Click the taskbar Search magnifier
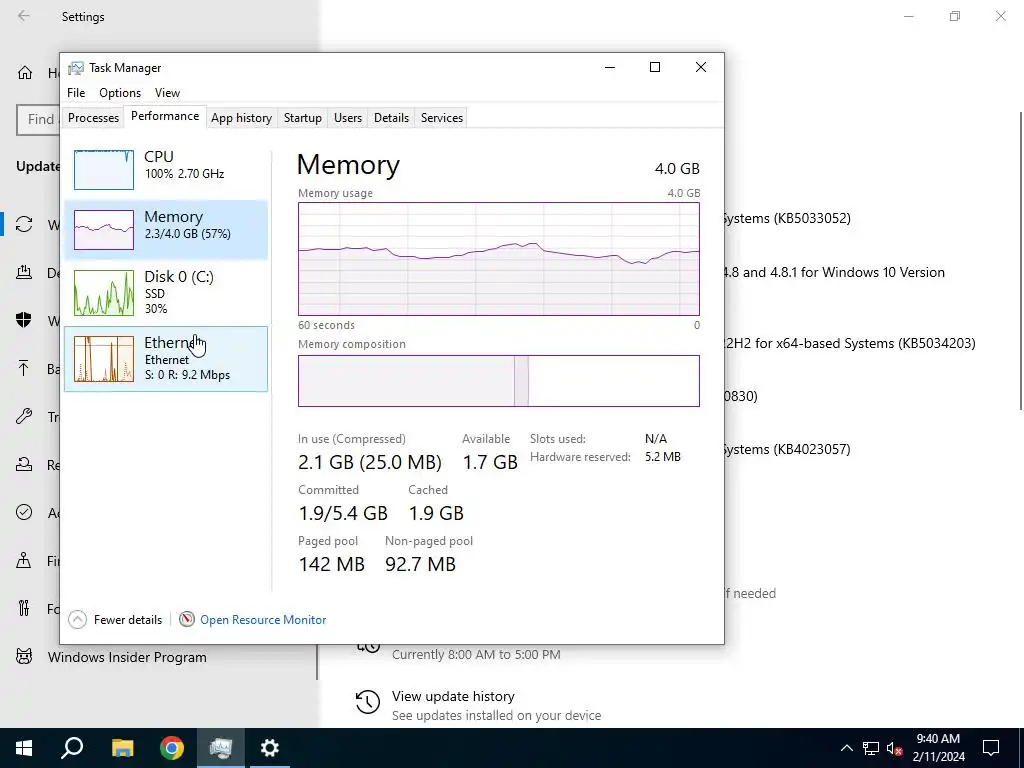Image resolution: width=1024 pixels, height=768 pixels. 72,748
